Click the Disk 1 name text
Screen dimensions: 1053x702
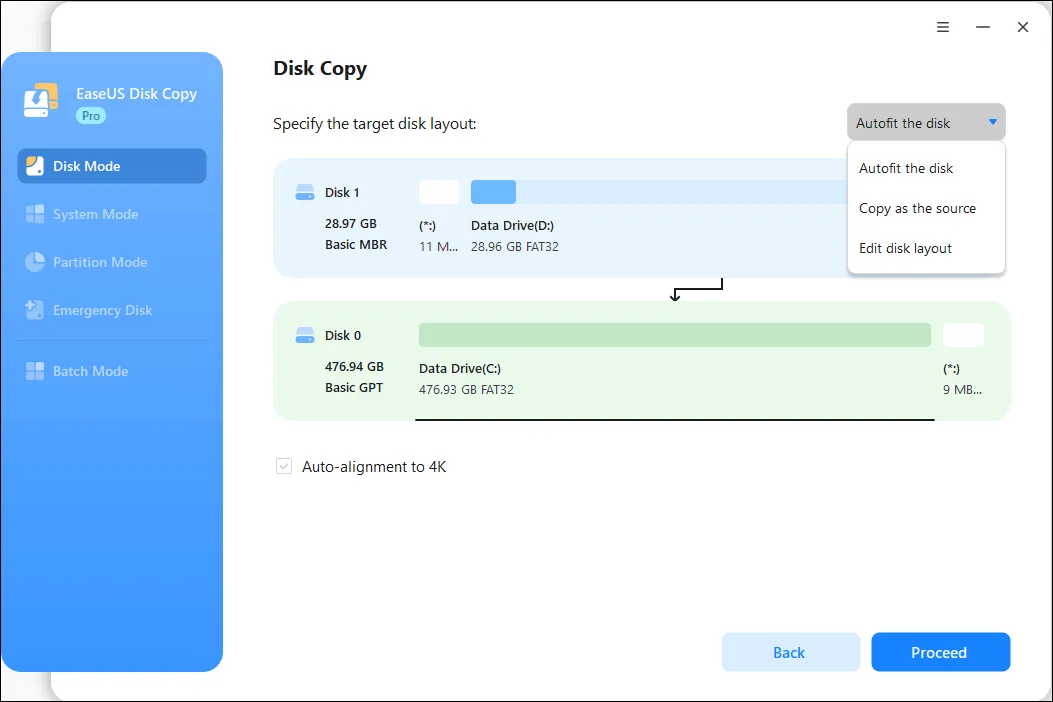[x=342, y=193]
